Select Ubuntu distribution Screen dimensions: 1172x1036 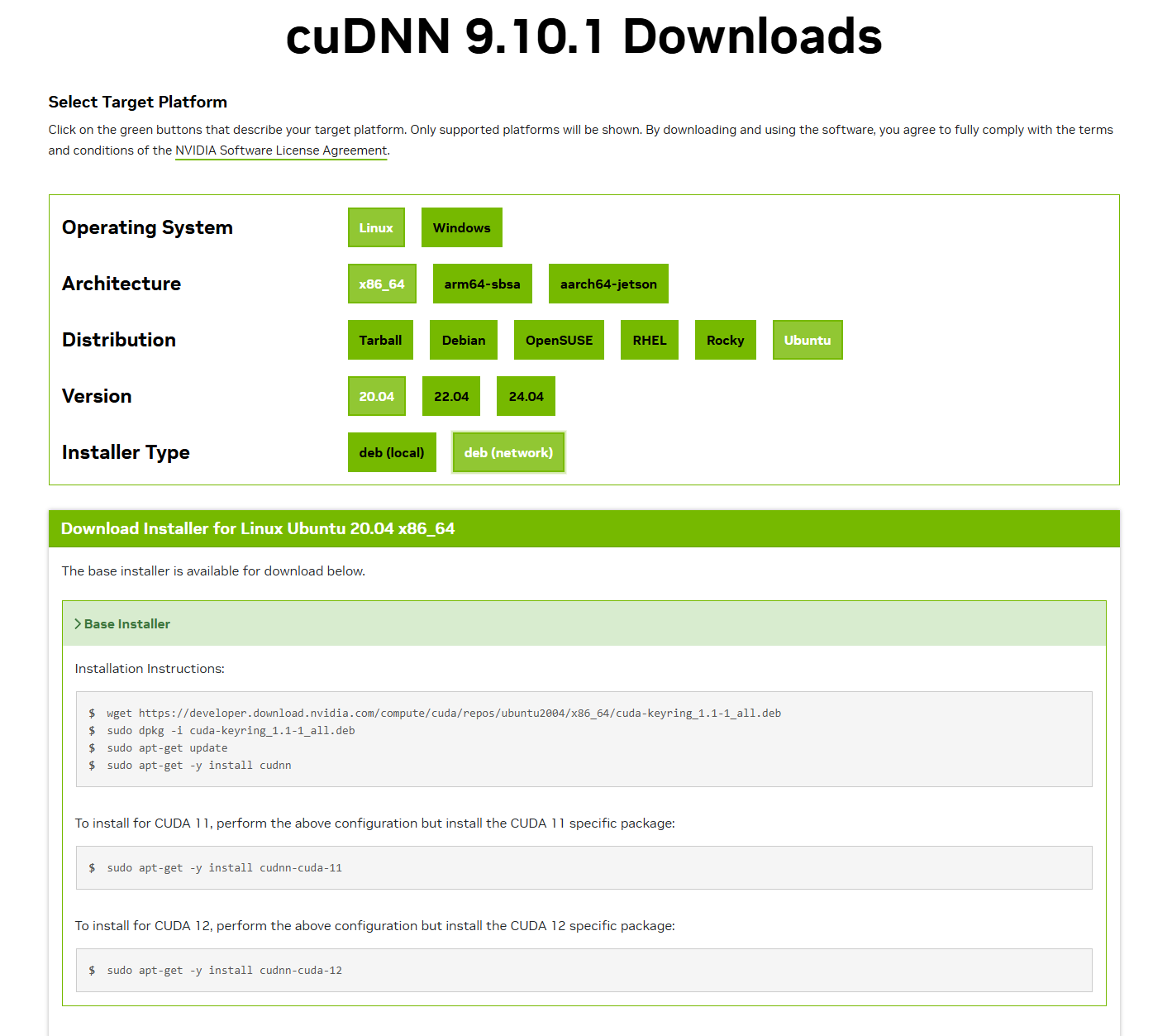[x=808, y=340]
